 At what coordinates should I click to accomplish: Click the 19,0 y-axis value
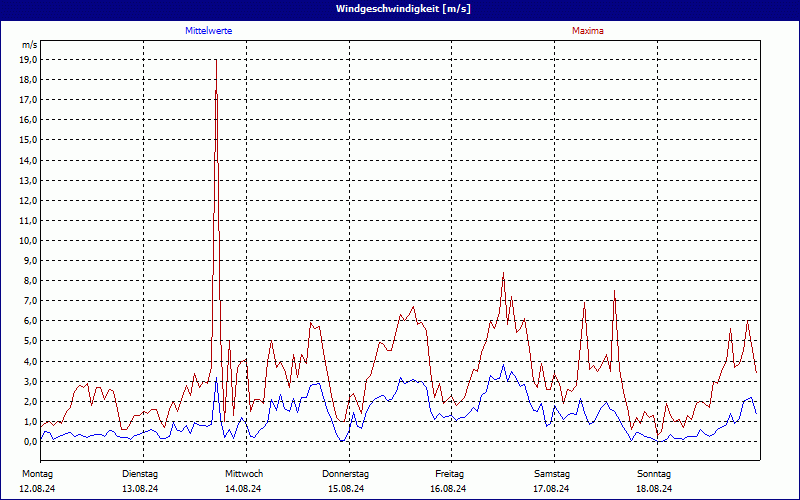(x=28, y=59)
